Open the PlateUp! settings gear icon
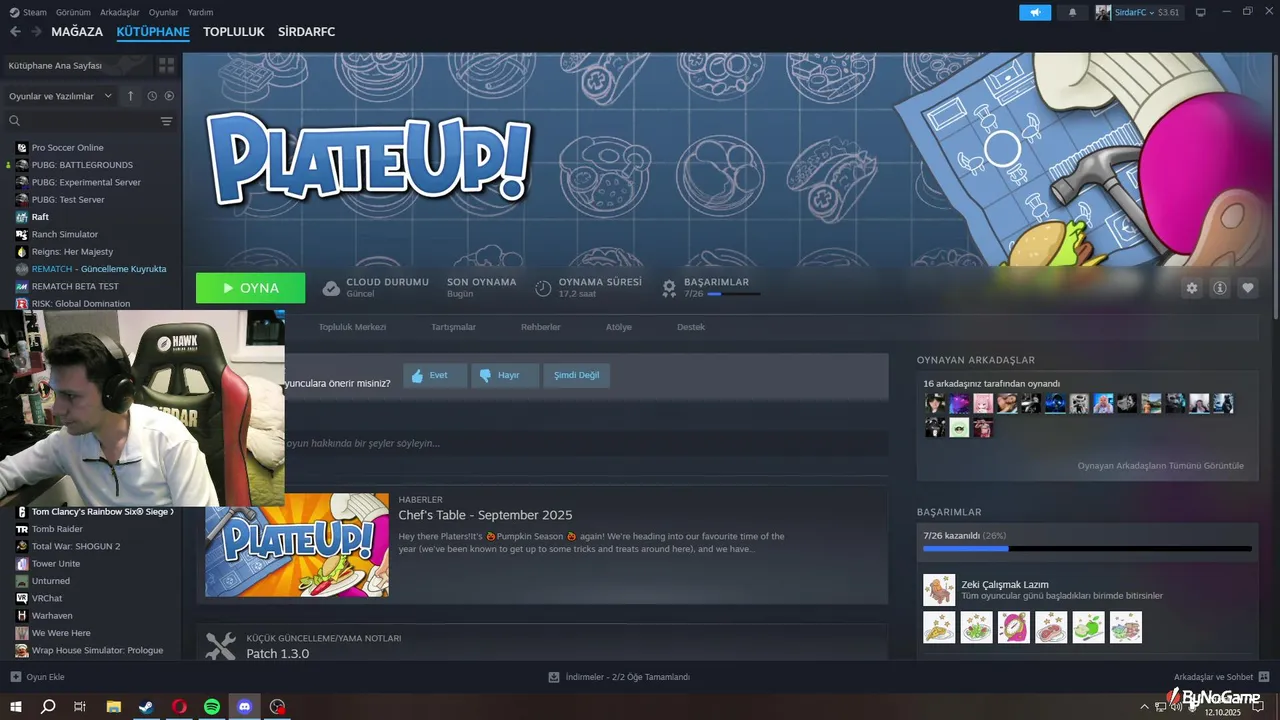This screenshot has width=1280, height=720. [1192, 288]
